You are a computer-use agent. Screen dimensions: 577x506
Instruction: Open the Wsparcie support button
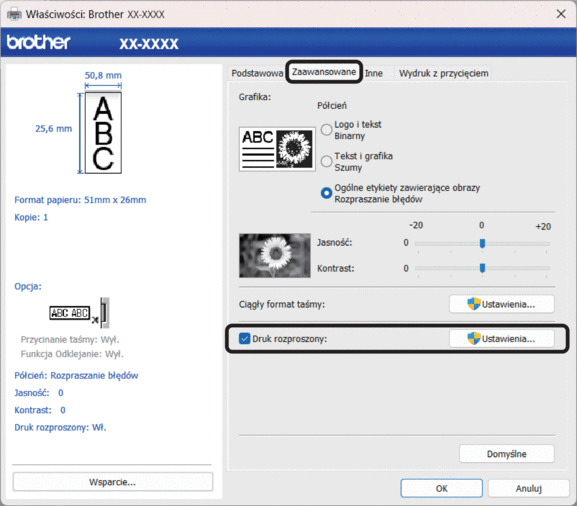coord(113,482)
